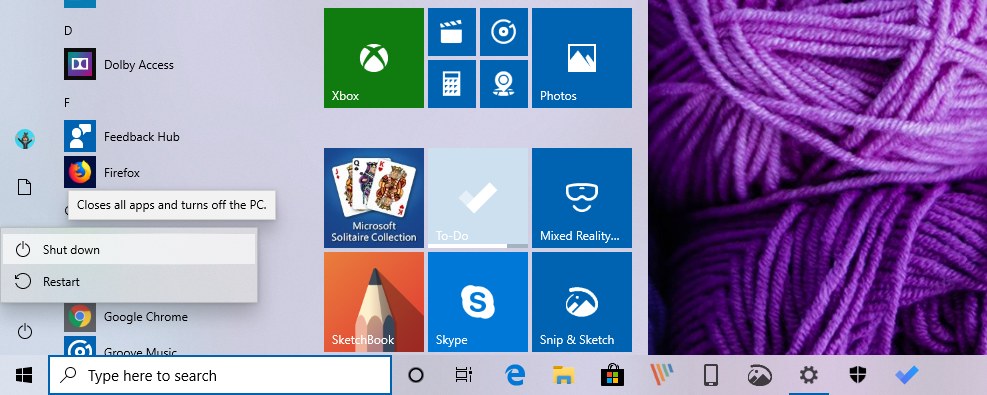Open the Movies & TV tile

tap(451, 32)
